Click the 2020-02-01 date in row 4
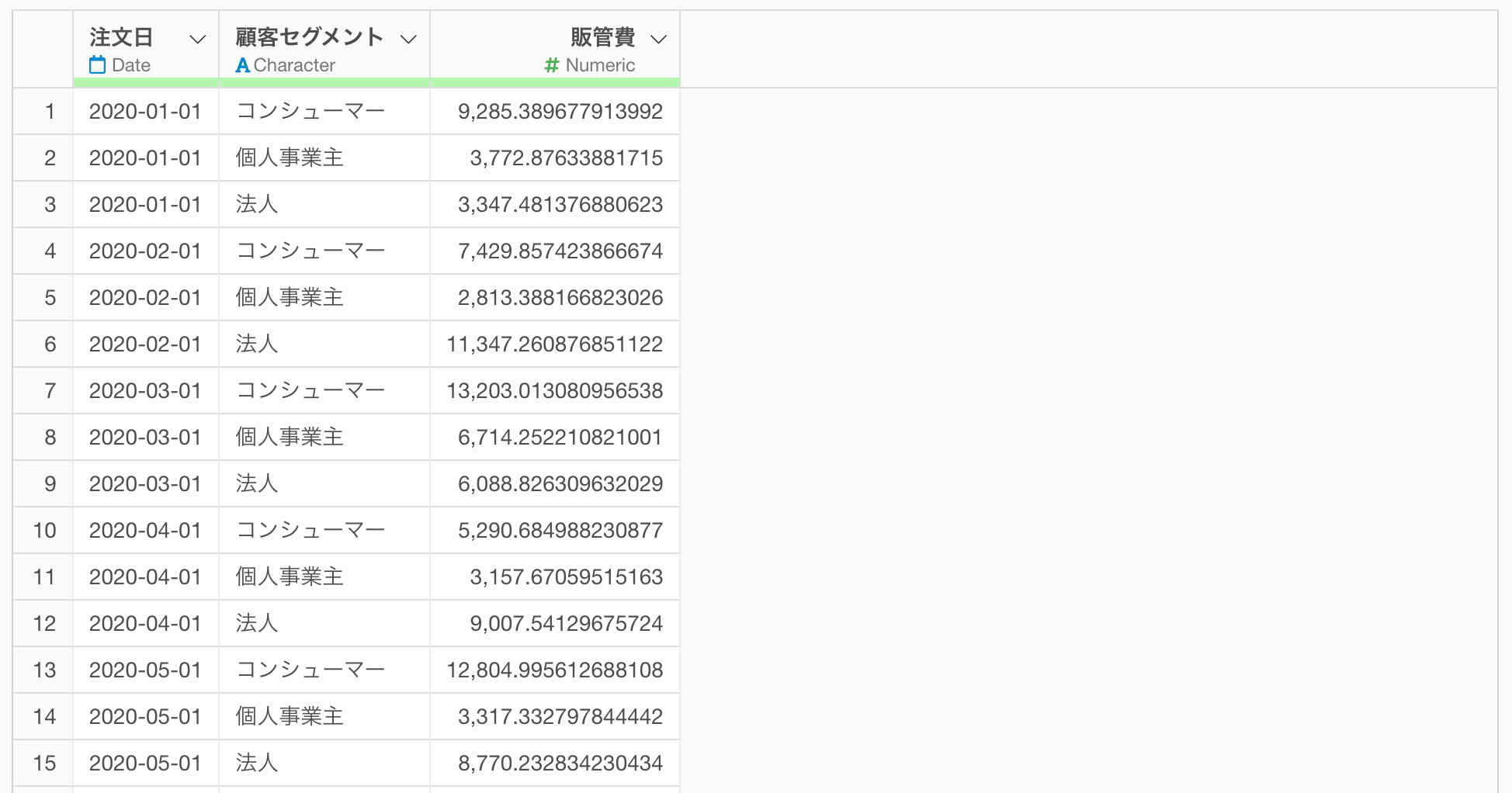Viewport: 1512px width, 793px height. click(145, 251)
